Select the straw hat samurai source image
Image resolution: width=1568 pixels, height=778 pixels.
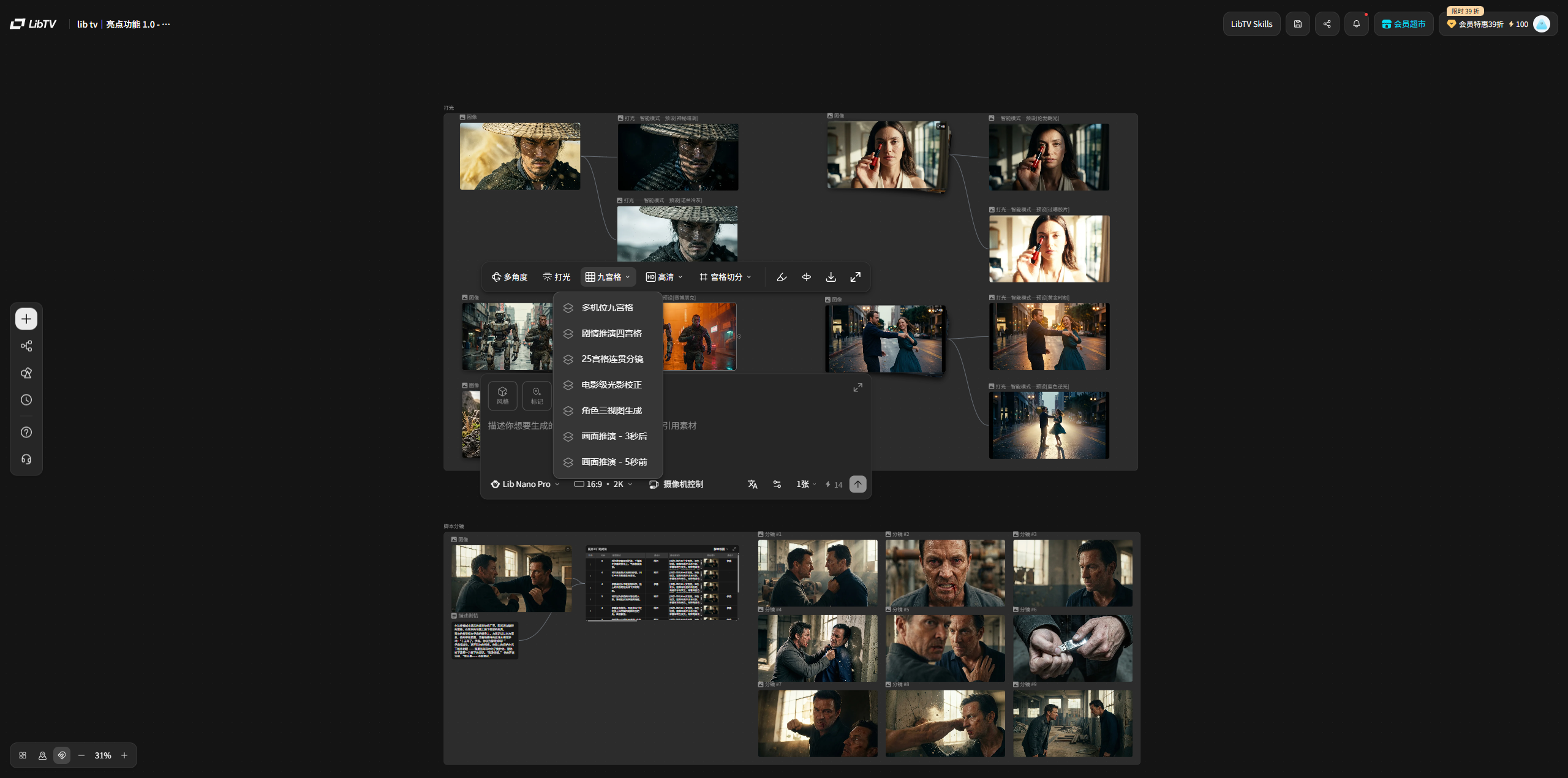520,156
